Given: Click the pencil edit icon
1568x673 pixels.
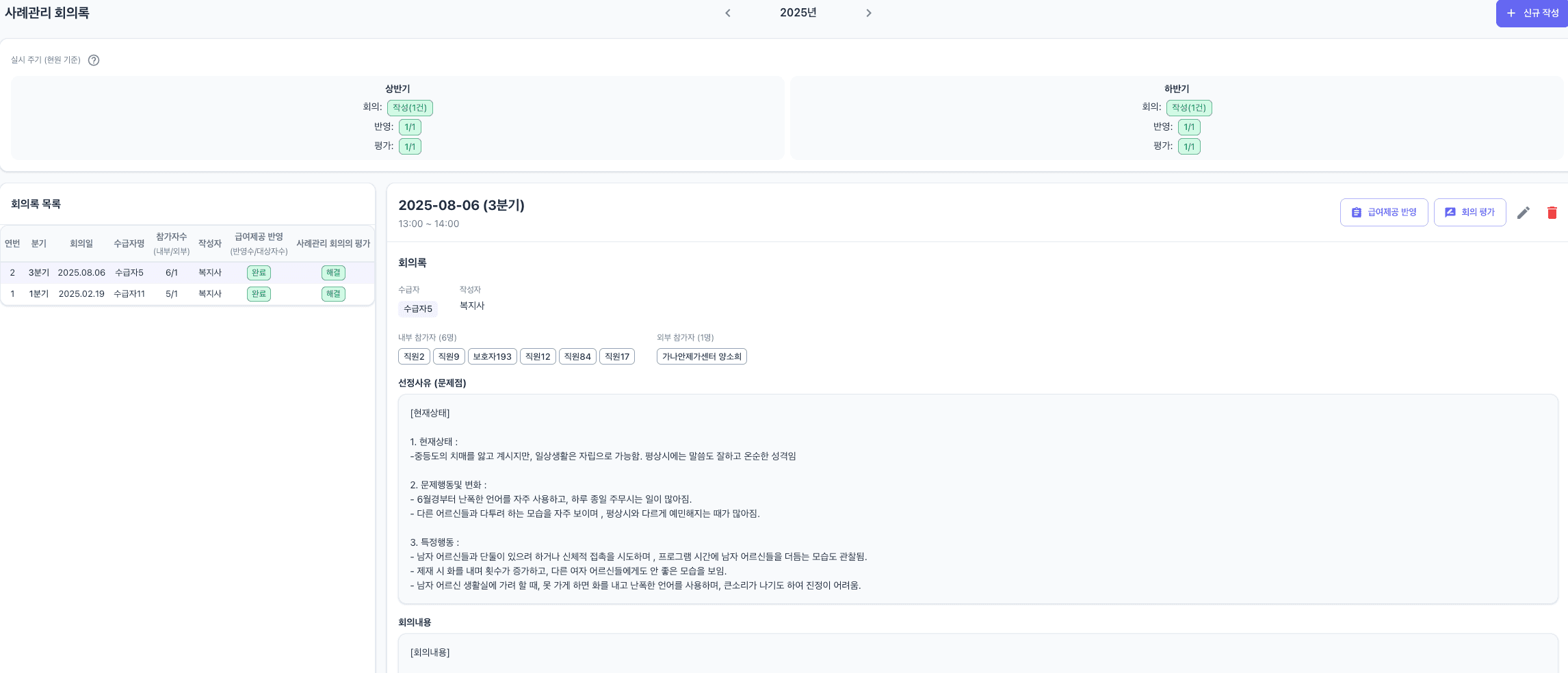Looking at the screenshot, I should pyautogui.click(x=1524, y=213).
